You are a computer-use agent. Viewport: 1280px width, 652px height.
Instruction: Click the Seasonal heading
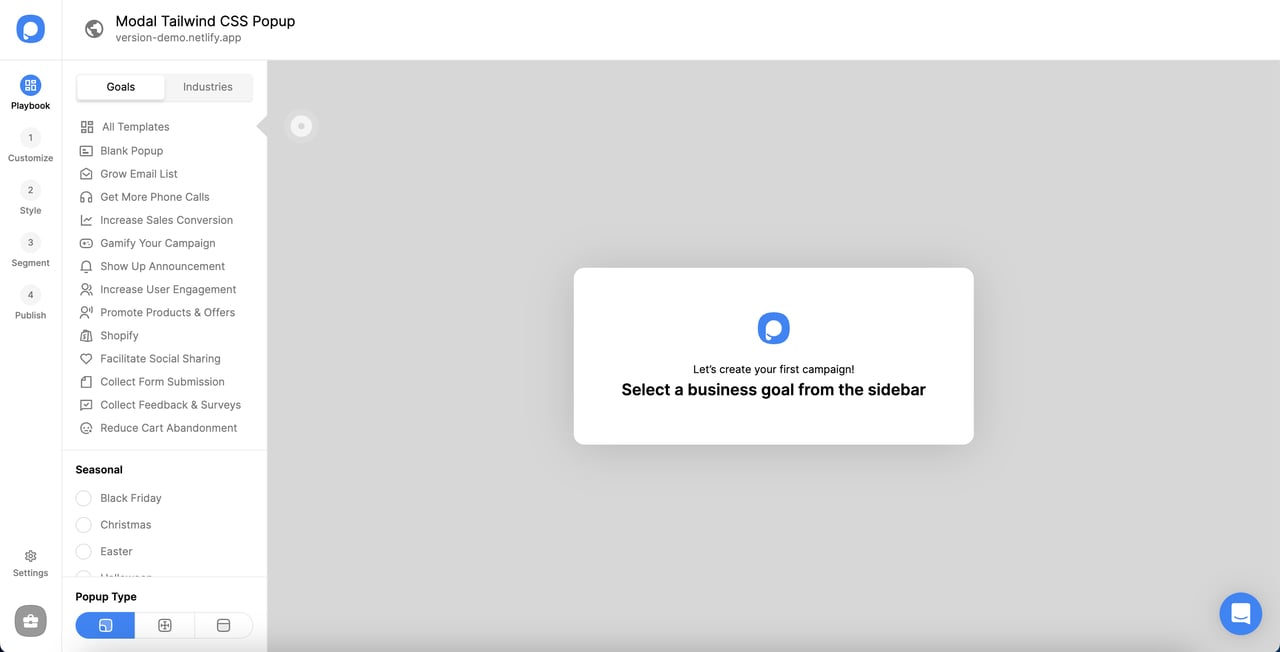[99, 470]
